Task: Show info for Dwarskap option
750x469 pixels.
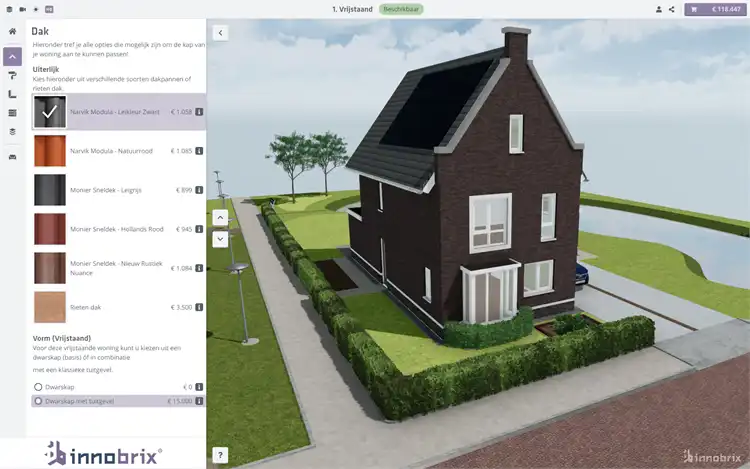Action: tap(199, 387)
